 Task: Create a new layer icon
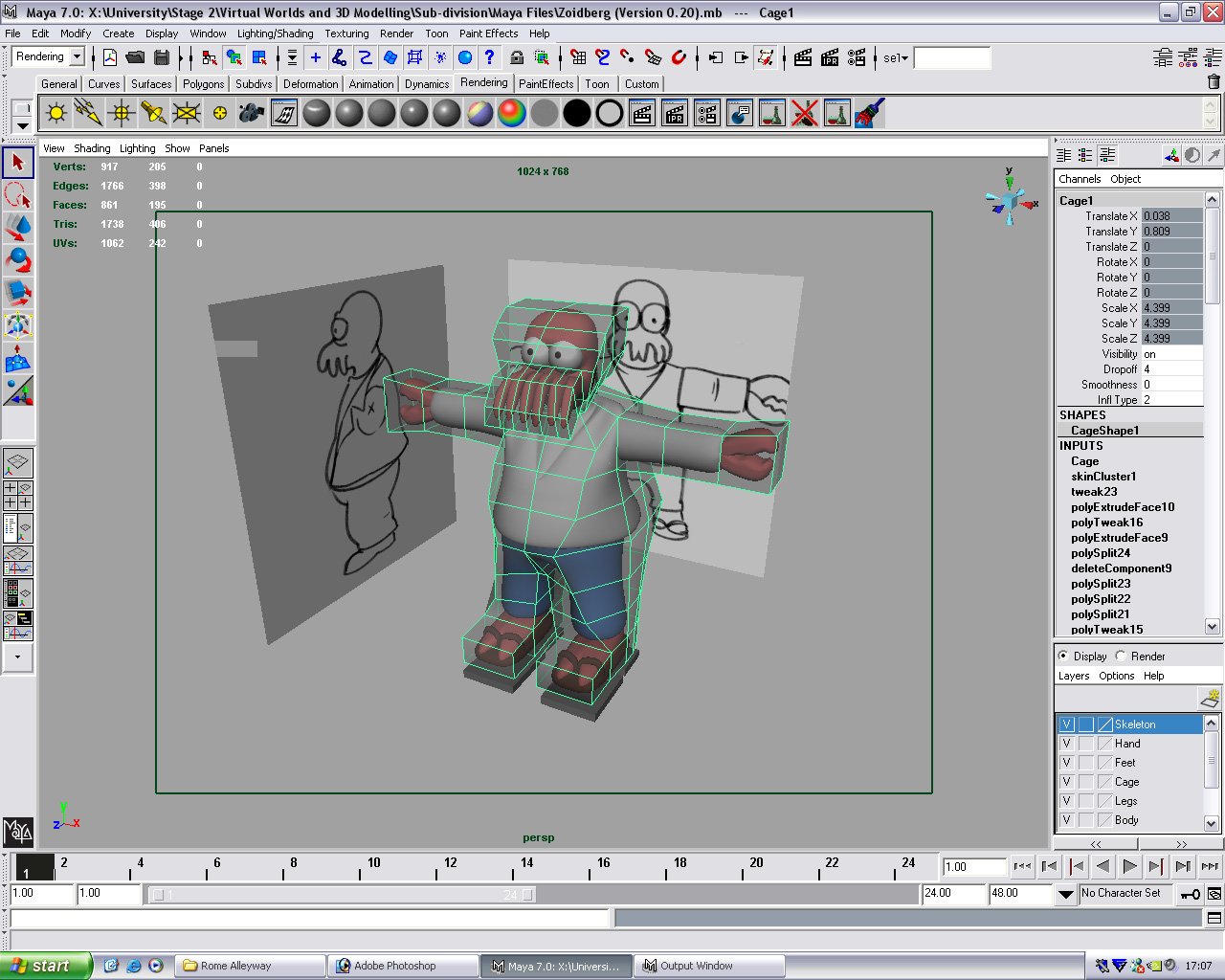click(1210, 698)
